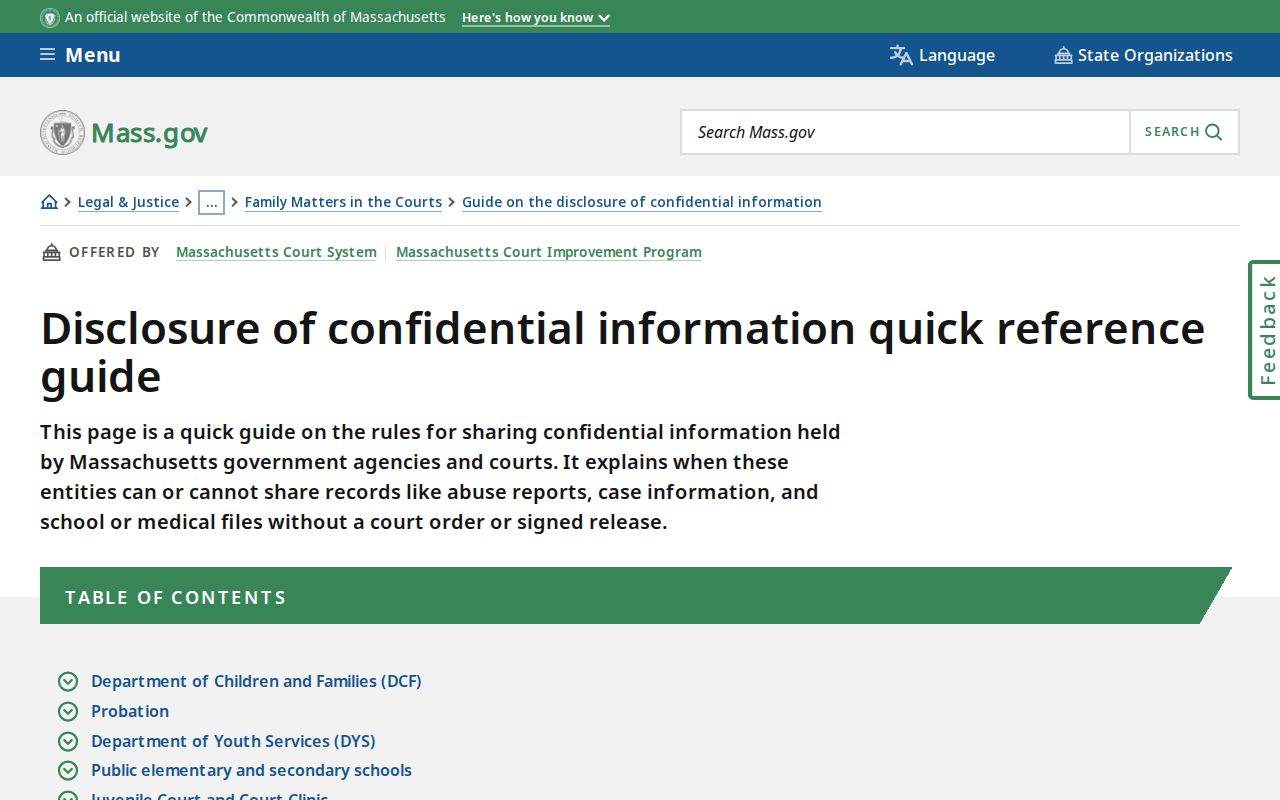Click the Mass.gov wordmark text

pyautogui.click(x=149, y=133)
